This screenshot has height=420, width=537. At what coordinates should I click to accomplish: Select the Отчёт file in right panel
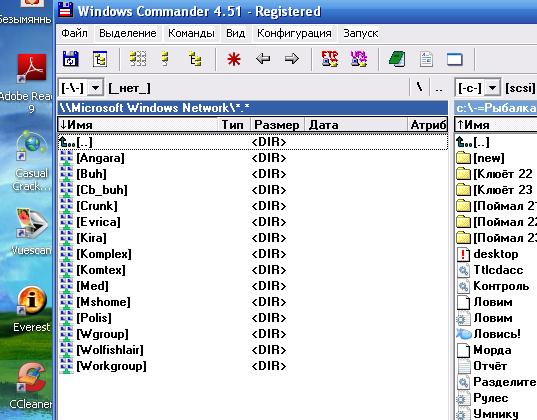tap(496, 366)
